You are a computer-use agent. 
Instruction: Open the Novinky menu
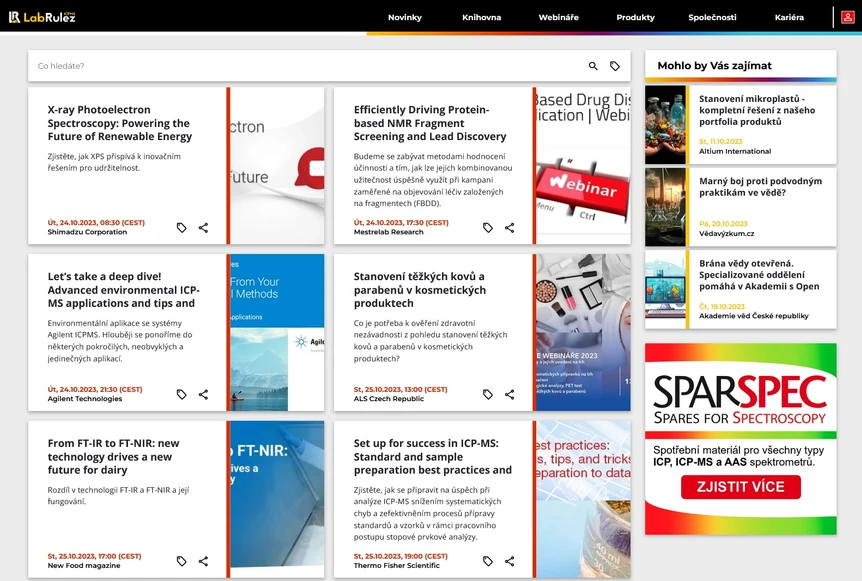(x=405, y=18)
